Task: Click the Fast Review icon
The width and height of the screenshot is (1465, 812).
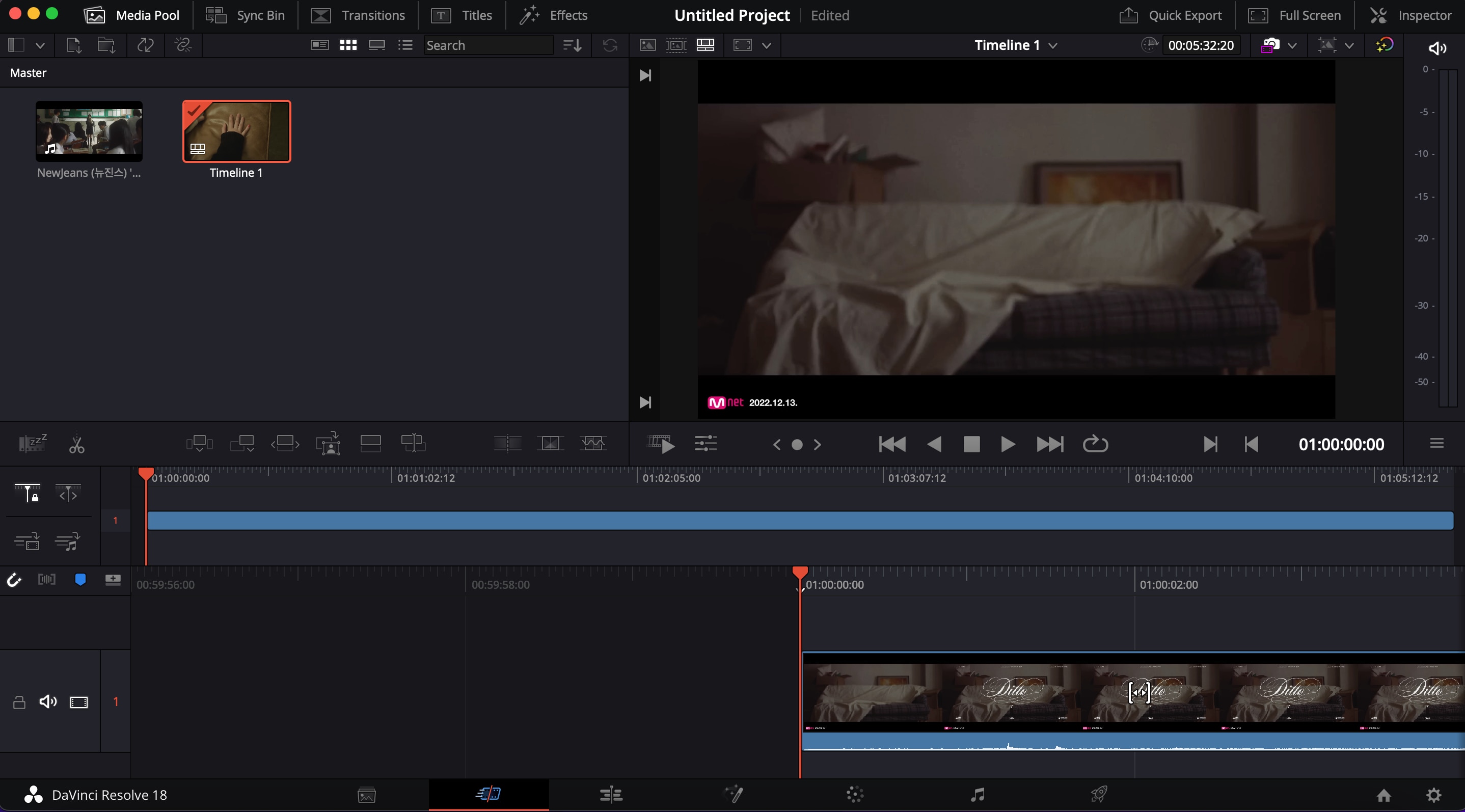Action: pyautogui.click(x=661, y=444)
